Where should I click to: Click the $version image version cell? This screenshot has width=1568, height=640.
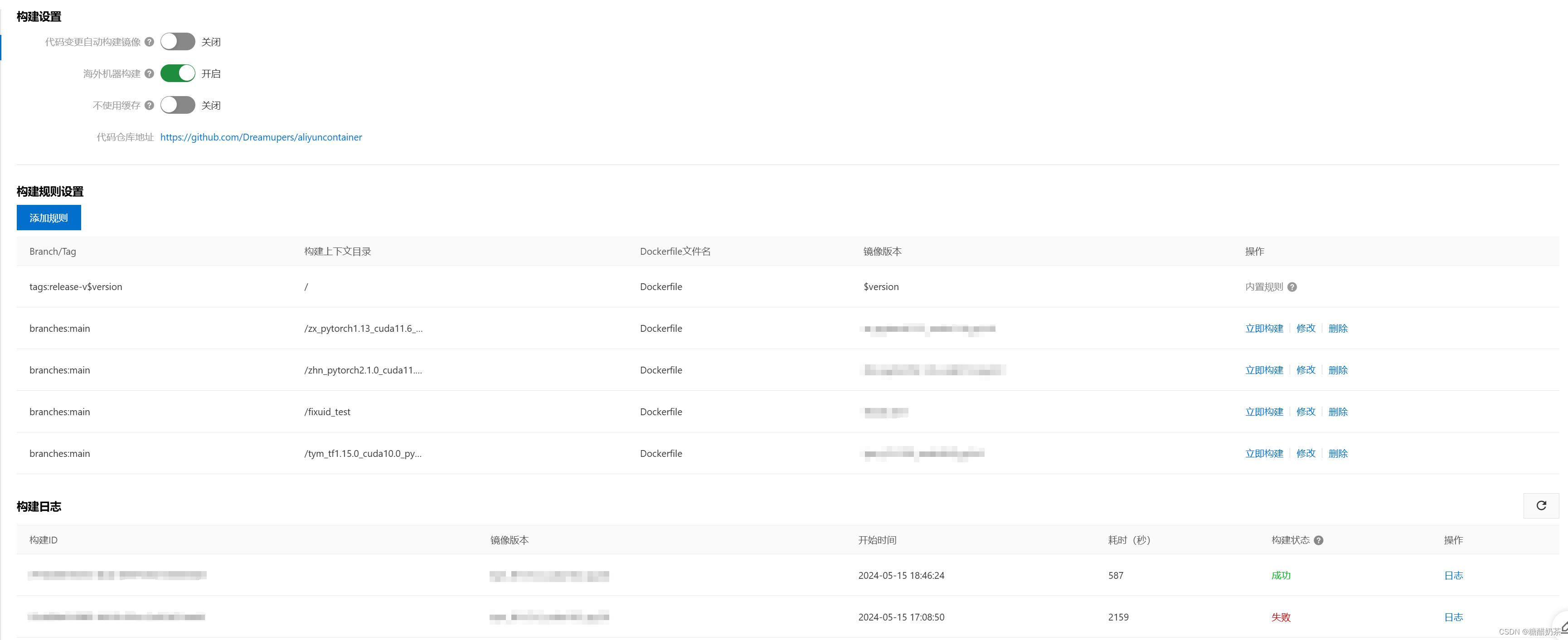click(x=881, y=286)
